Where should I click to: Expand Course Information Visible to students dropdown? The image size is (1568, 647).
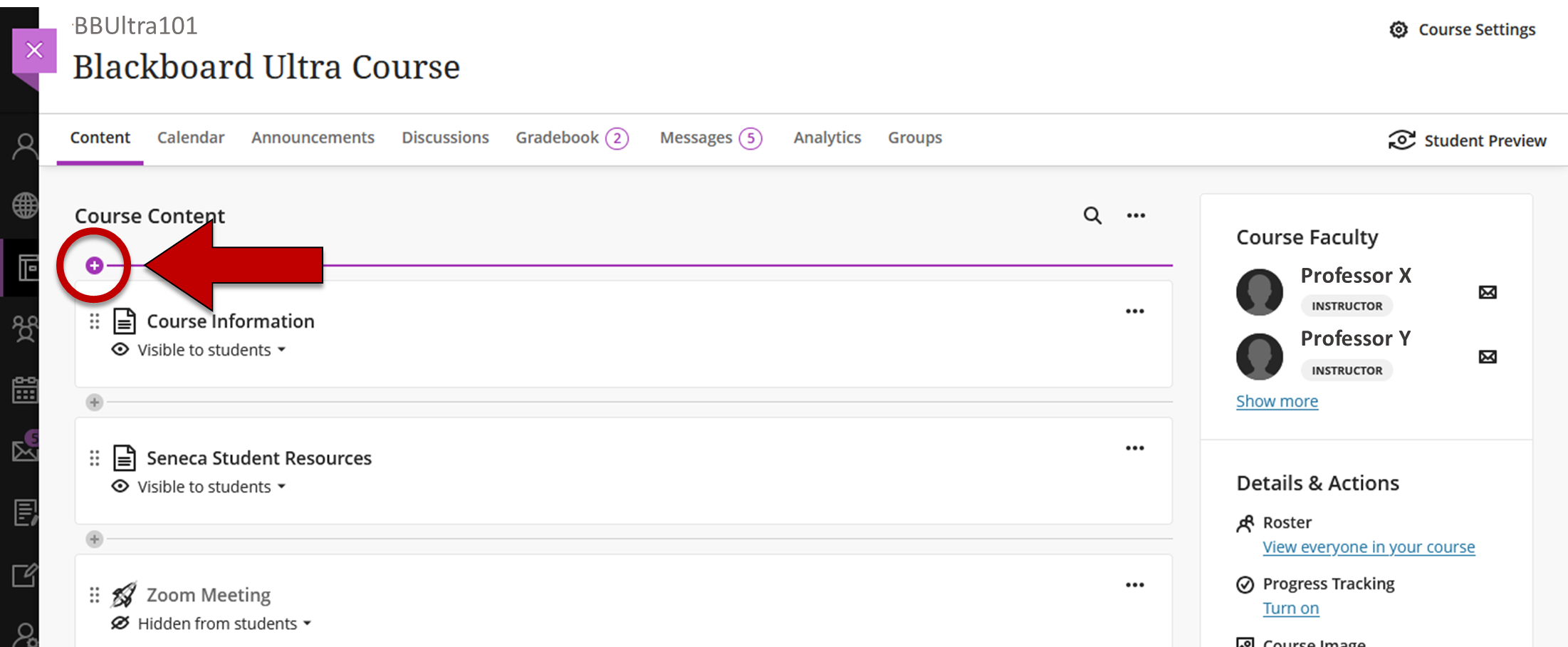coord(211,350)
